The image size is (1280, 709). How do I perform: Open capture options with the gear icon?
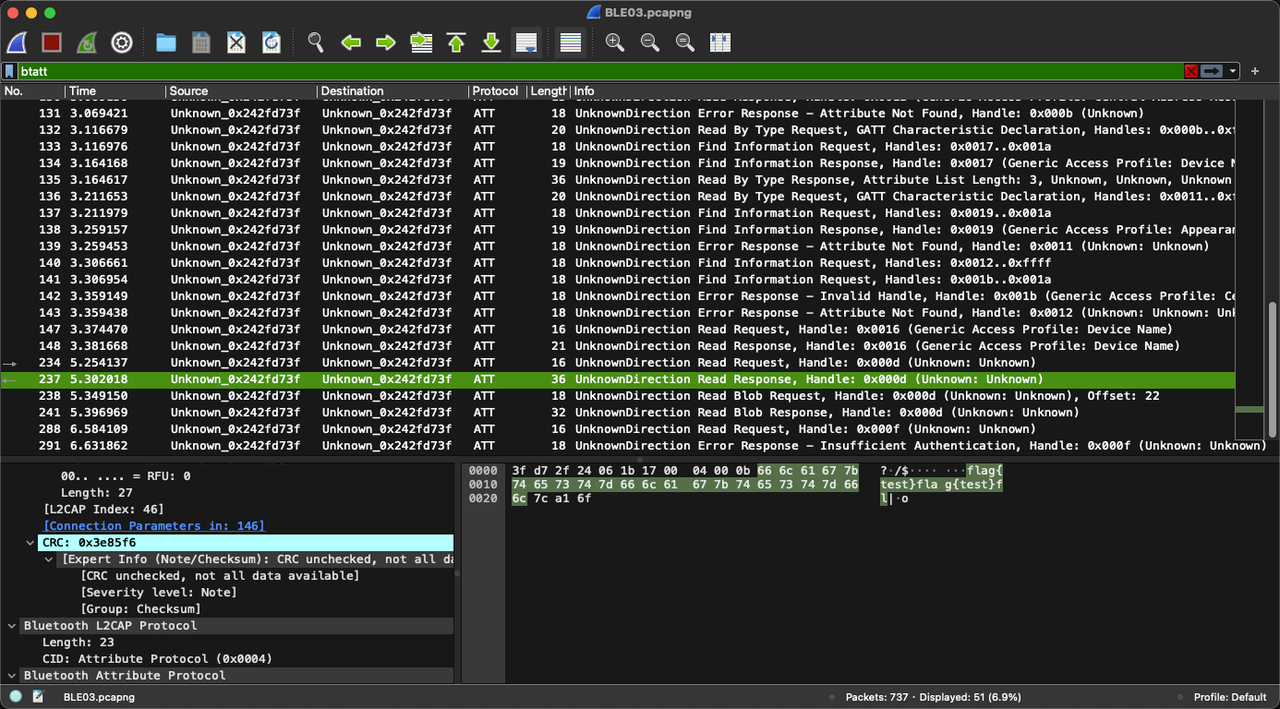coord(122,42)
